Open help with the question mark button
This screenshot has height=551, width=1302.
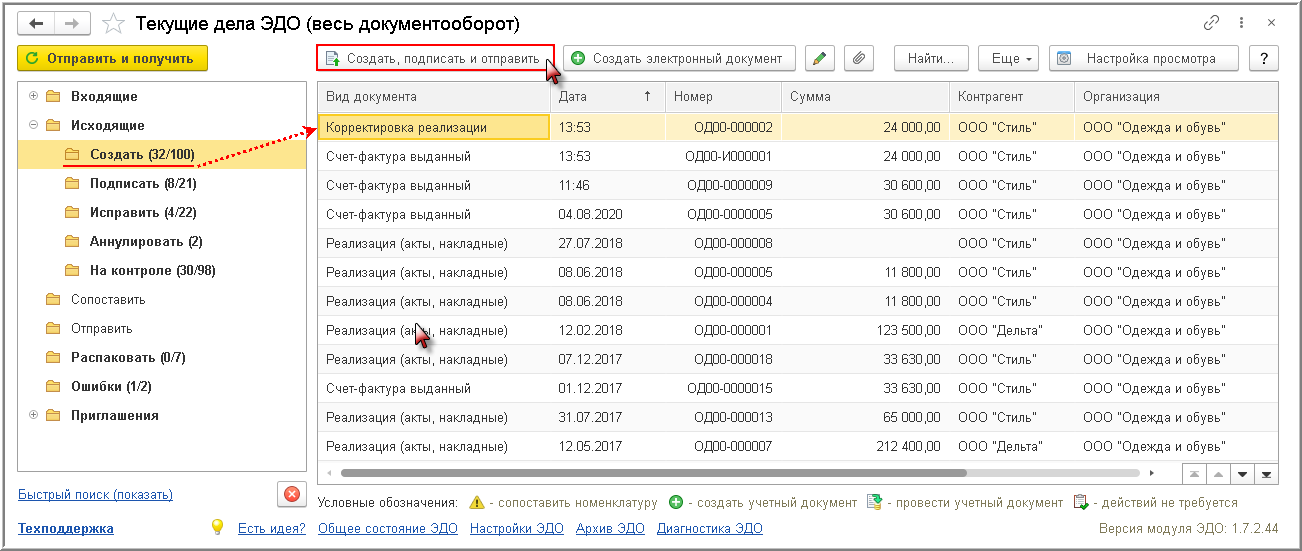1264,59
